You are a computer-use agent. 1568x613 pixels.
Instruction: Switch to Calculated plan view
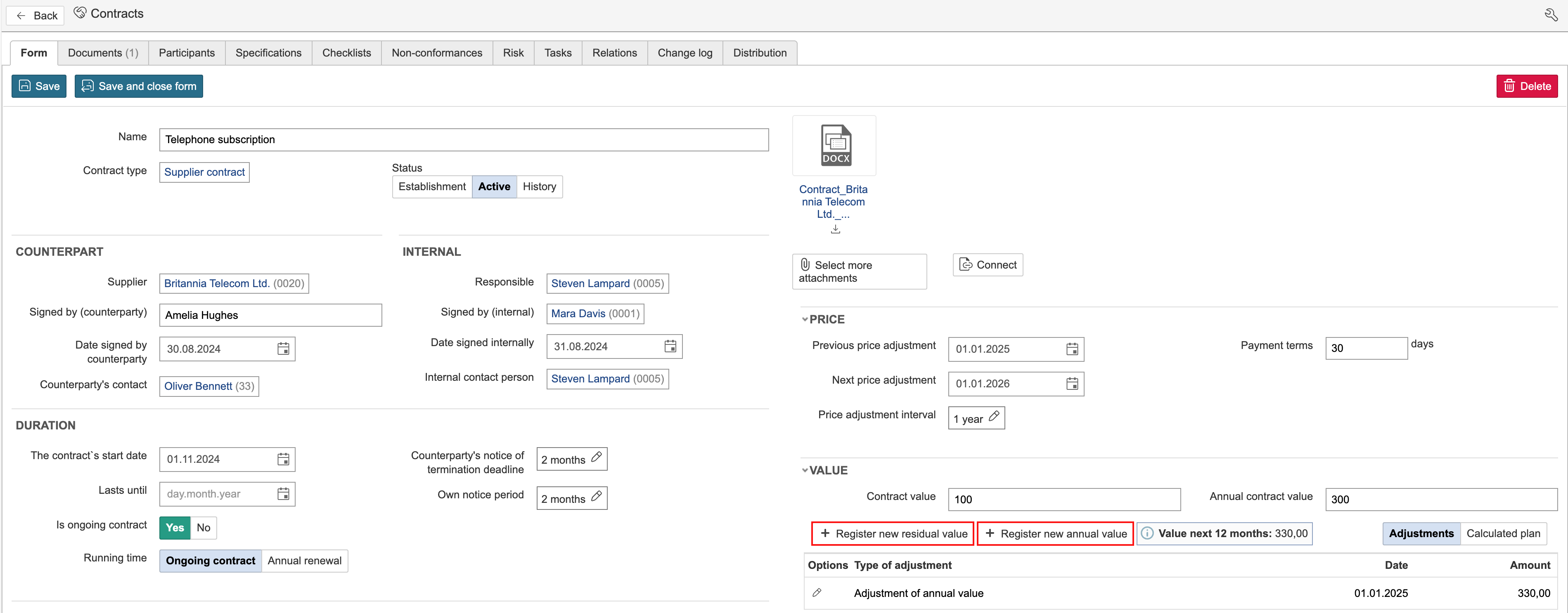(x=1503, y=533)
